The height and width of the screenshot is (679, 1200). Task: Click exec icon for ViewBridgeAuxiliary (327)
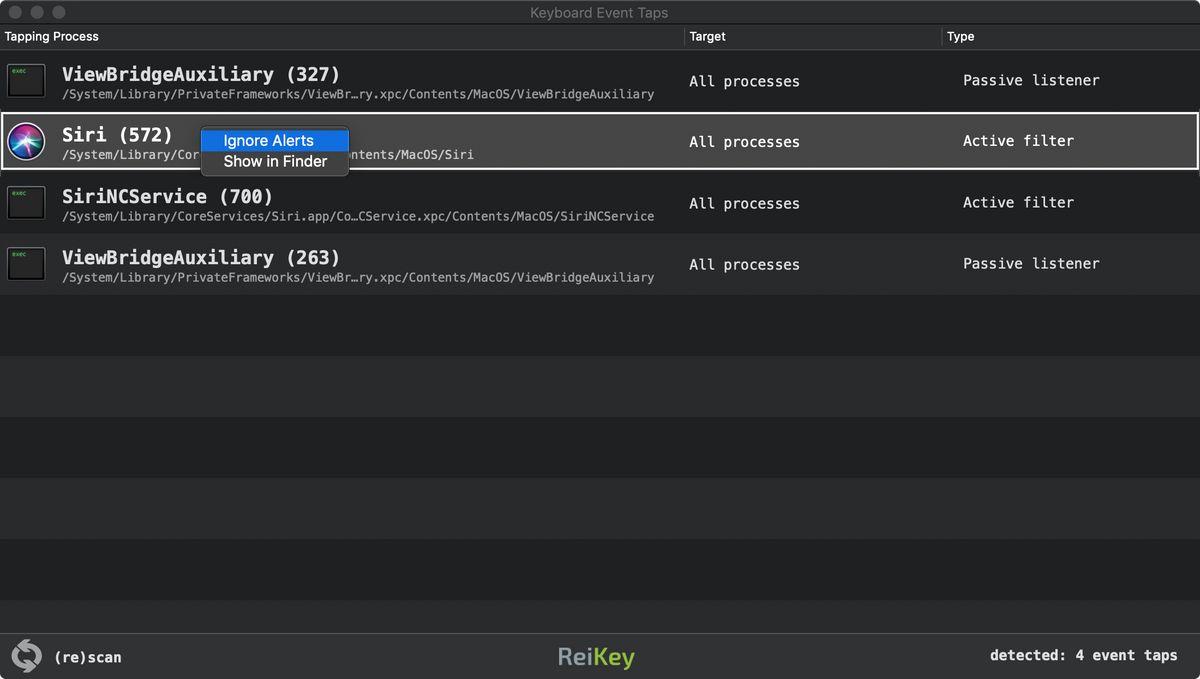26,81
